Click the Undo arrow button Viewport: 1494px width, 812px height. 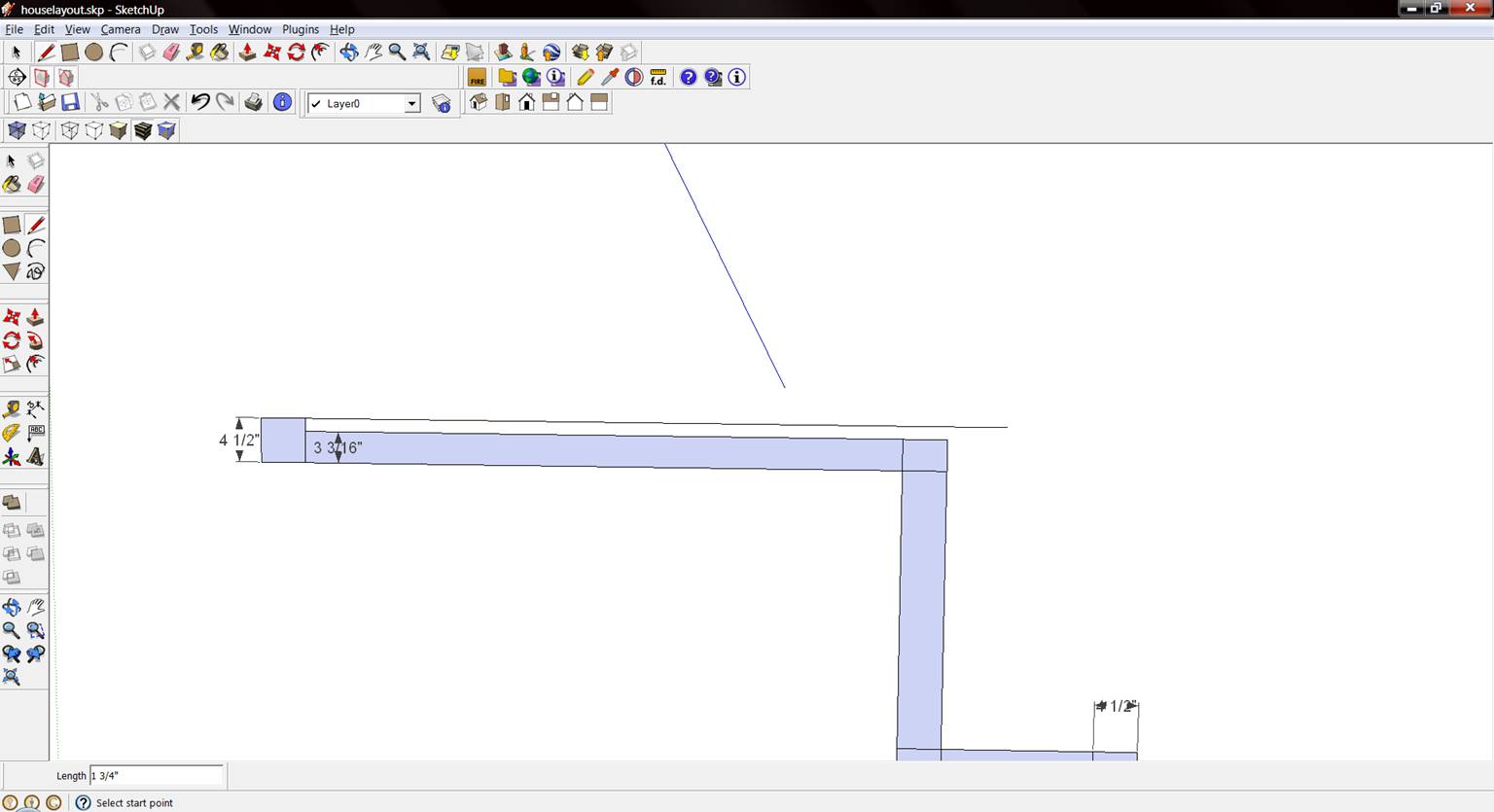[x=200, y=102]
